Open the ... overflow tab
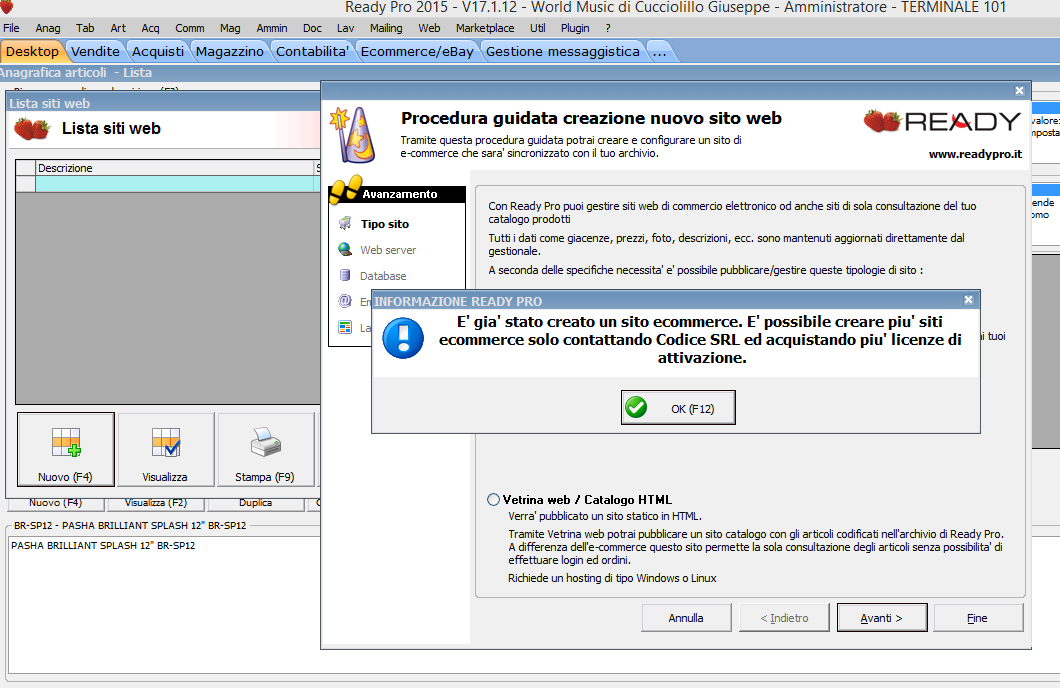Image resolution: width=1060 pixels, height=688 pixels. [660, 51]
